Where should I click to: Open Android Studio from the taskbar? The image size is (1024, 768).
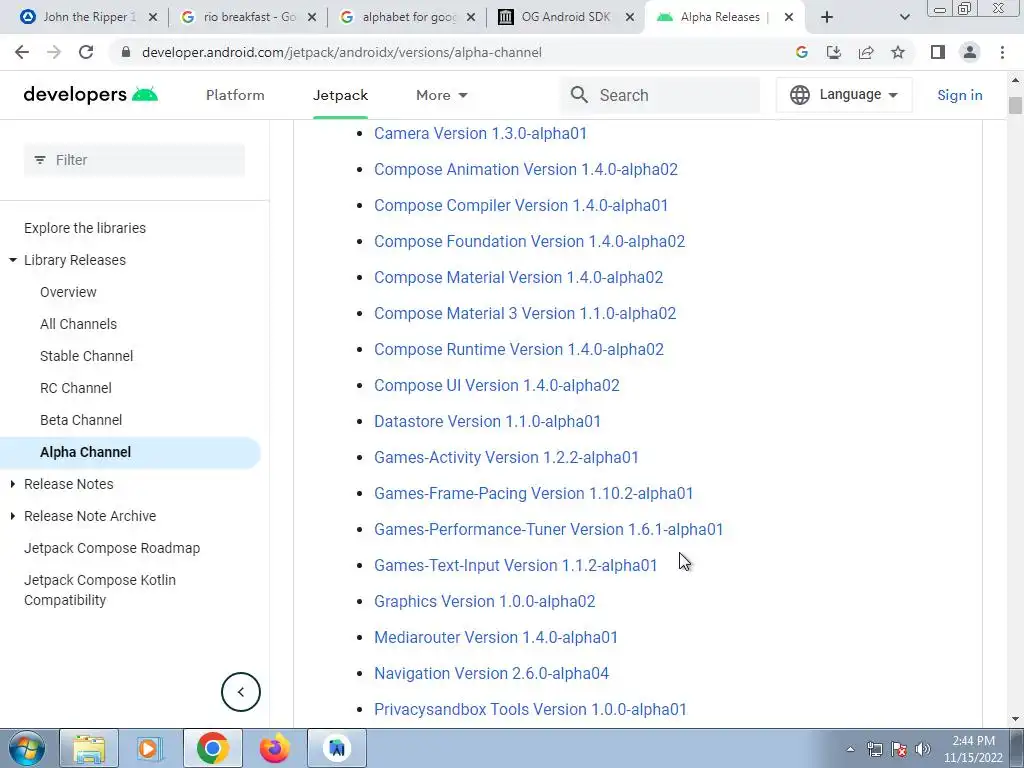337,748
